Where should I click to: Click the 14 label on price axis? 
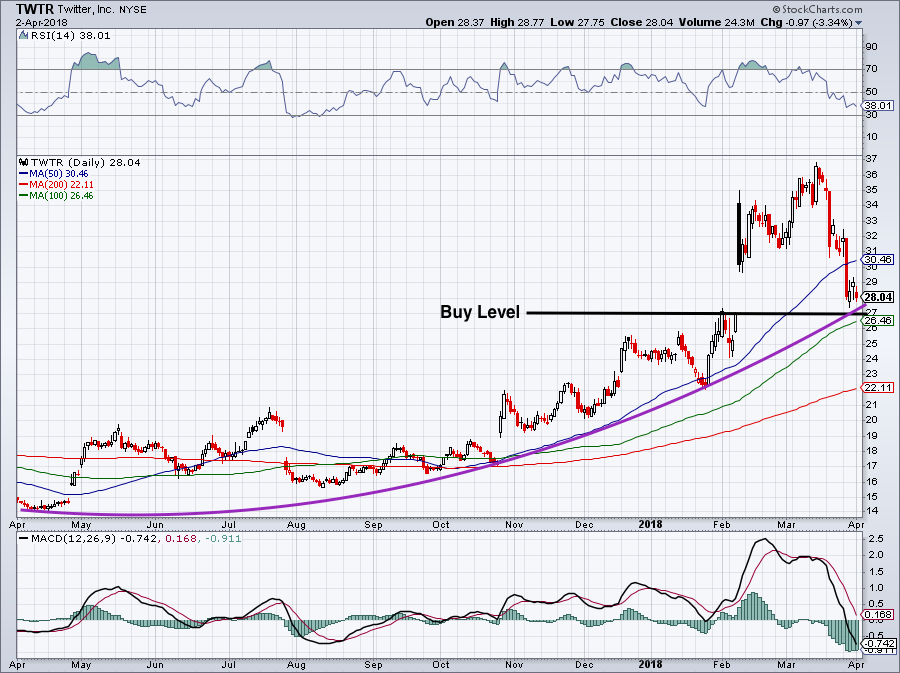[871, 511]
